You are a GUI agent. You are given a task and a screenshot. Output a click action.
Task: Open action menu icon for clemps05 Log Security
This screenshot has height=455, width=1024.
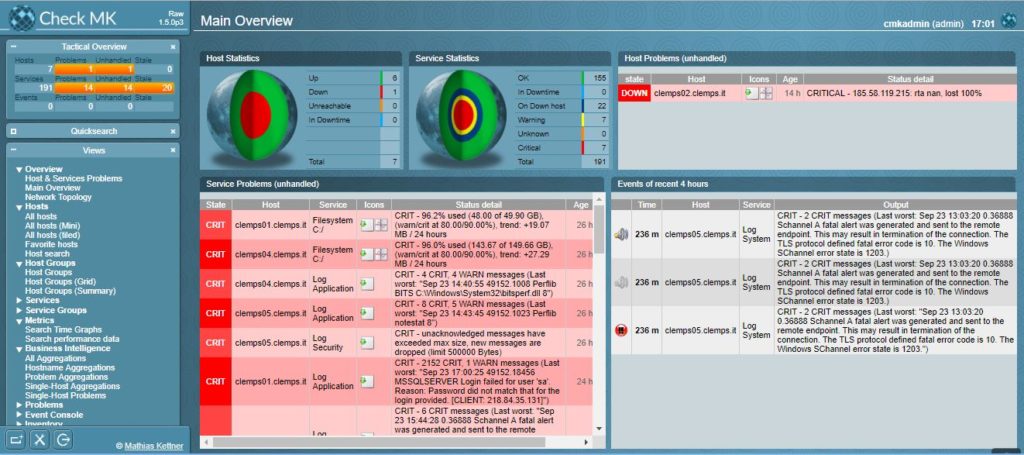[367, 342]
